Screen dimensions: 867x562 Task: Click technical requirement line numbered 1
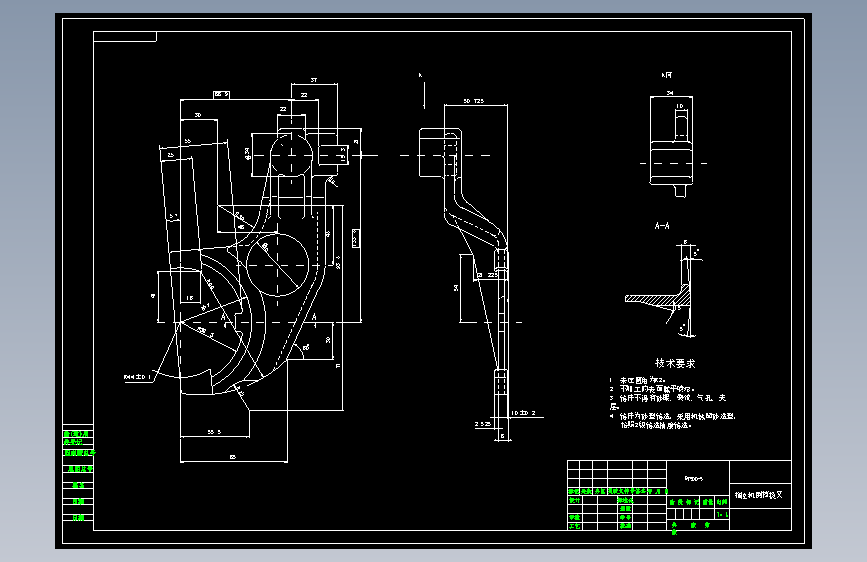coord(637,381)
